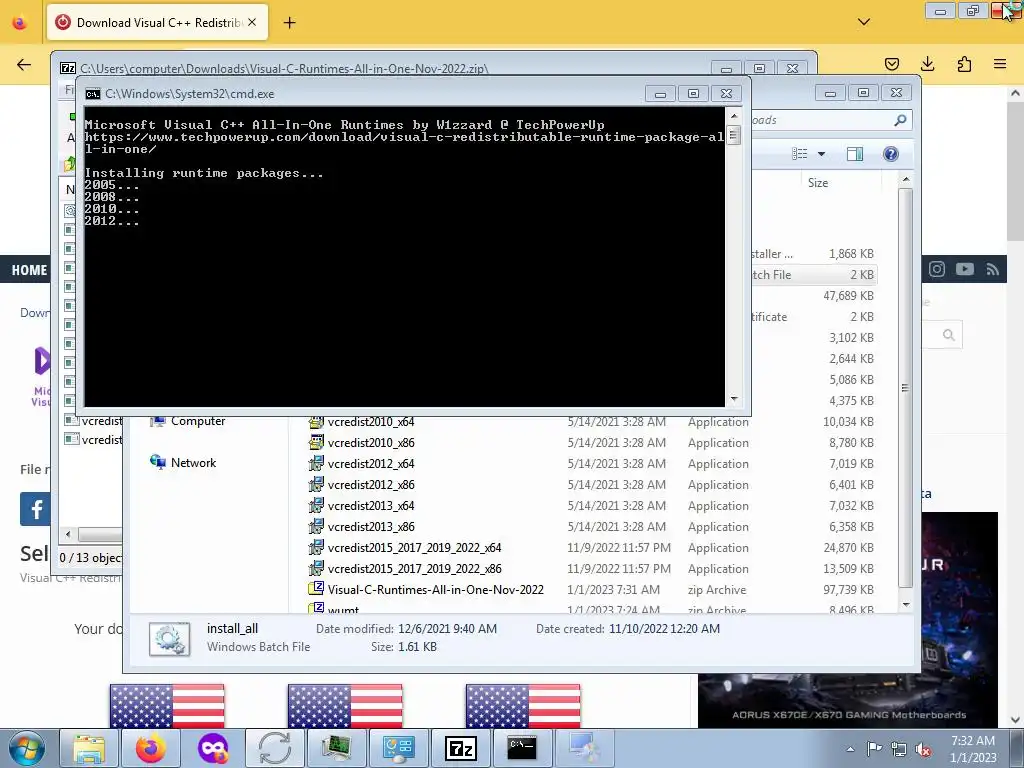The width and height of the screenshot is (1024, 768).
Task: Close the Download Visual C++ Redistributable tab
Action: [252, 22]
